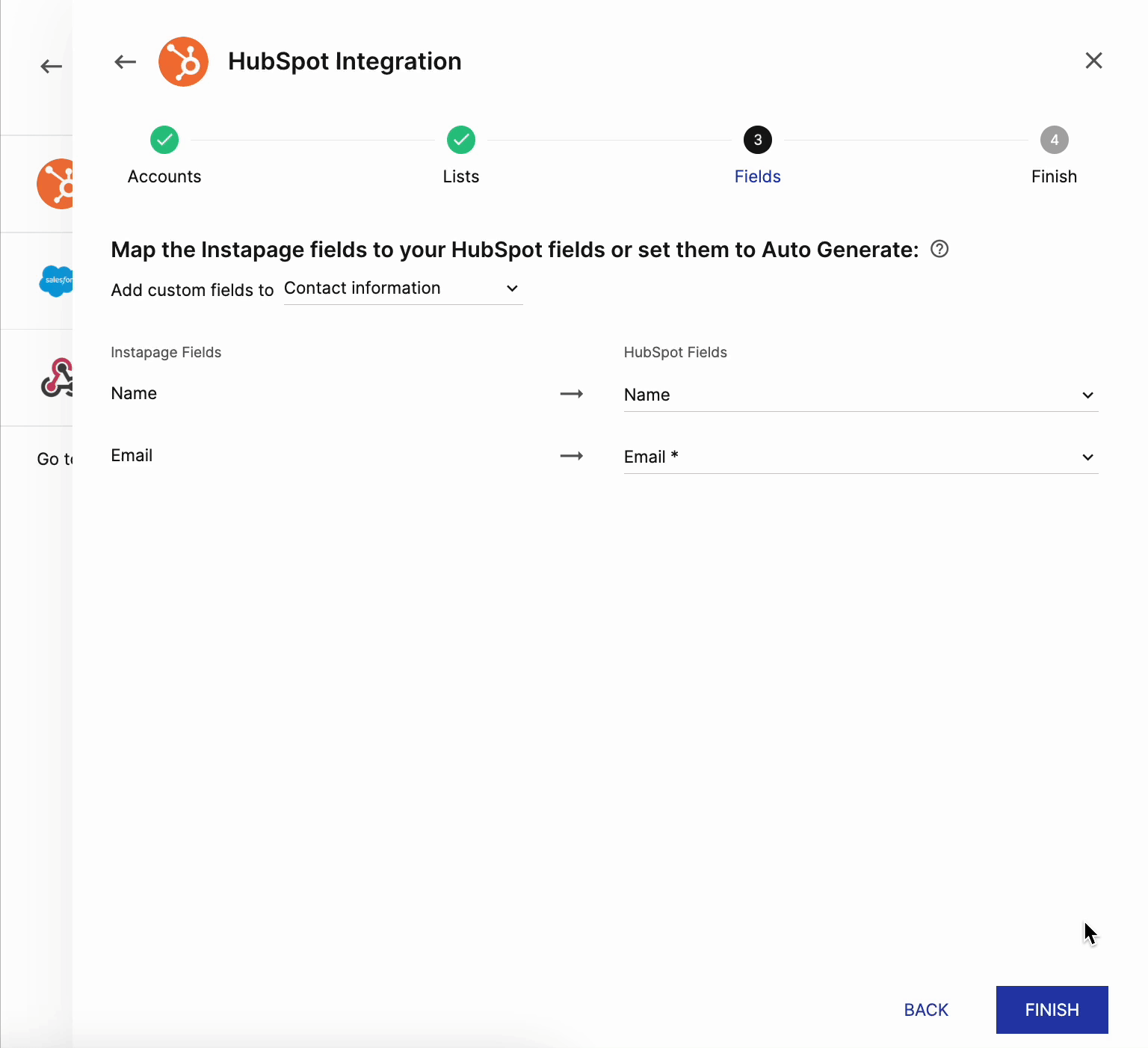
Task: Close the HubSpot Integration dialog
Action: [x=1093, y=61]
